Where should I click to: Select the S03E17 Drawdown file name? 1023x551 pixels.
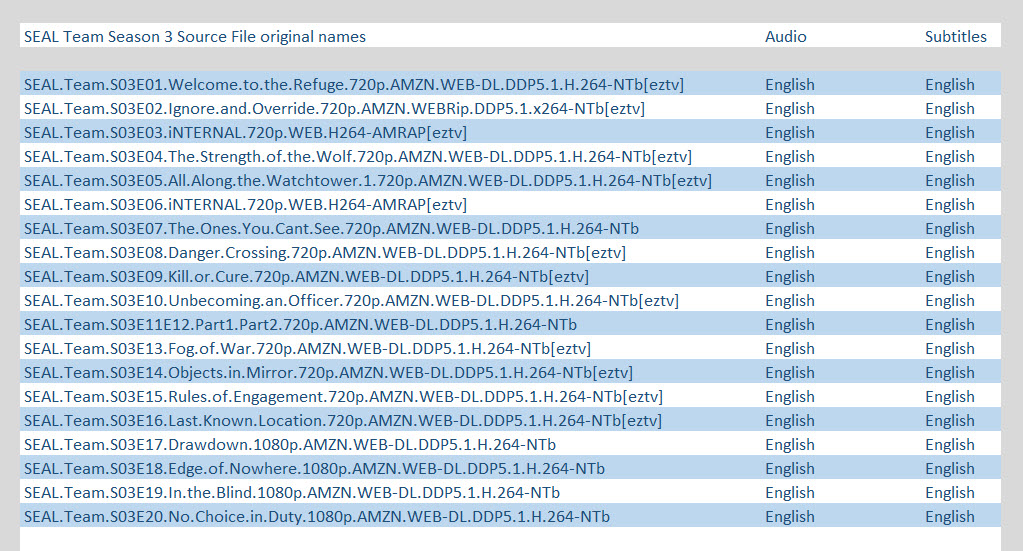pos(290,445)
